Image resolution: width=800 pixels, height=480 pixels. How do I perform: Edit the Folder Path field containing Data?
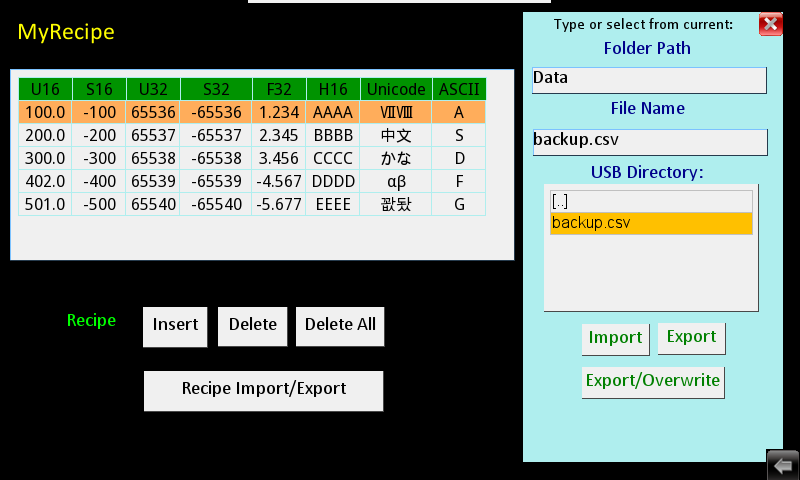[x=649, y=80]
